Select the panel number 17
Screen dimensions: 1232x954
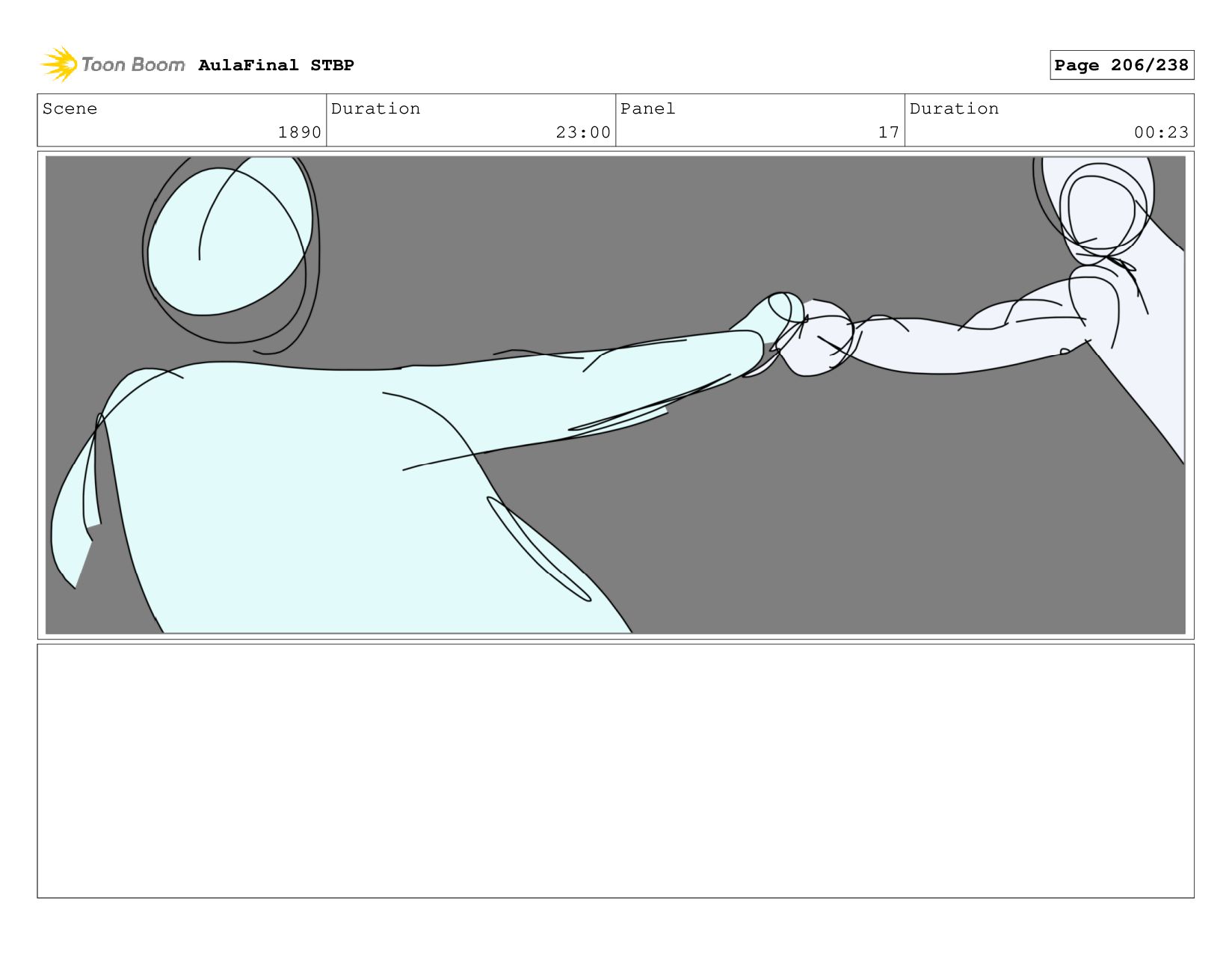(888, 132)
